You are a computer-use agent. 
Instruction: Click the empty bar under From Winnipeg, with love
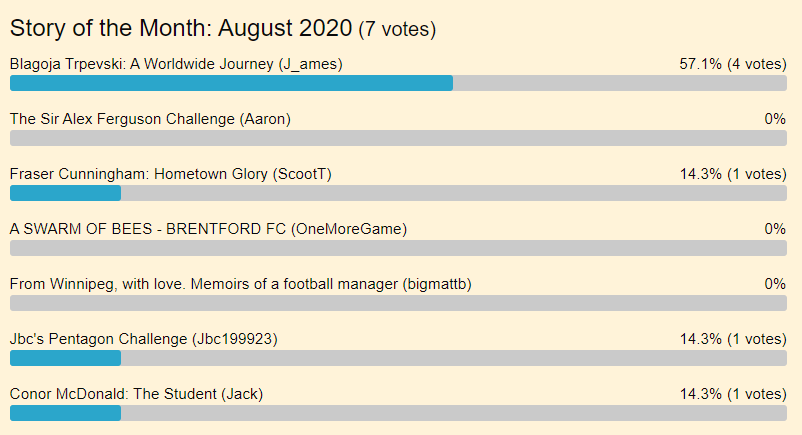(398, 303)
